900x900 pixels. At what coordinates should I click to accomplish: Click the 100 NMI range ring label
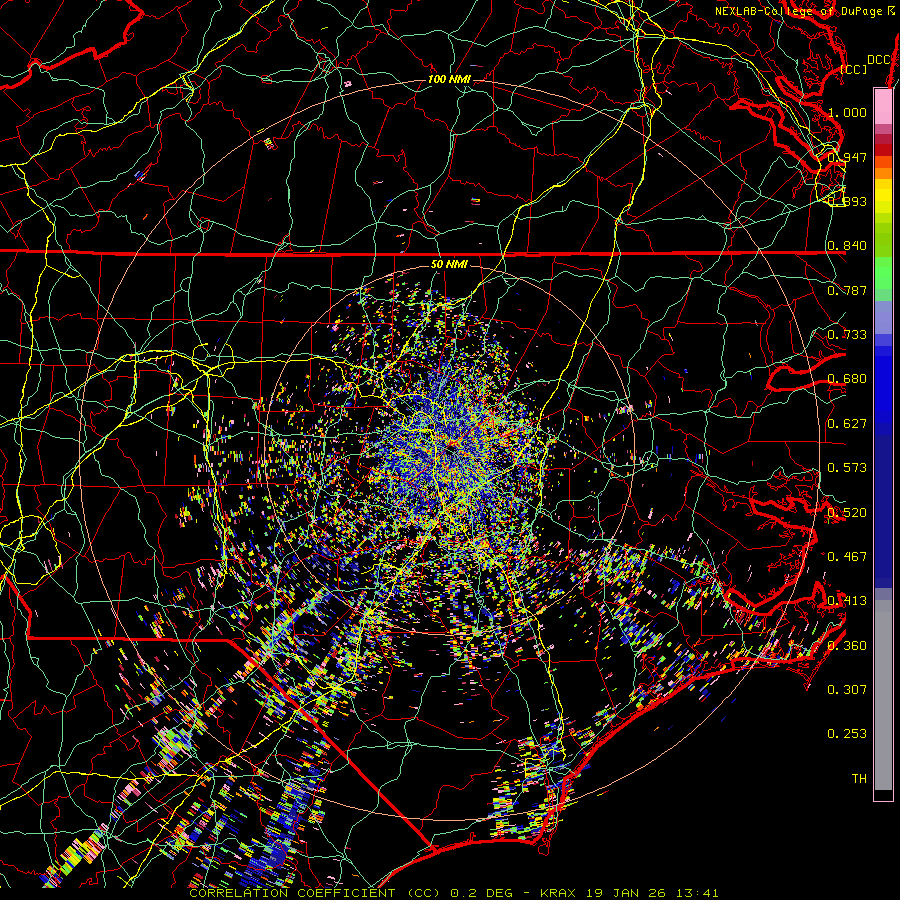[x=449, y=79]
